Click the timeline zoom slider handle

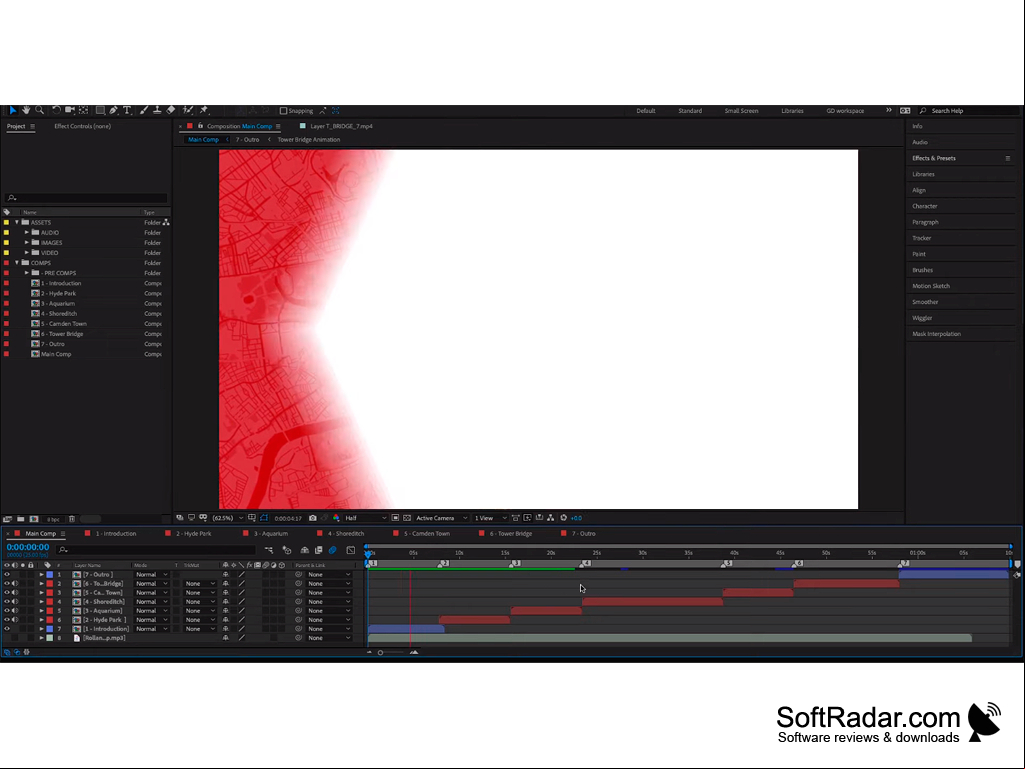click(x=380, y=653)
